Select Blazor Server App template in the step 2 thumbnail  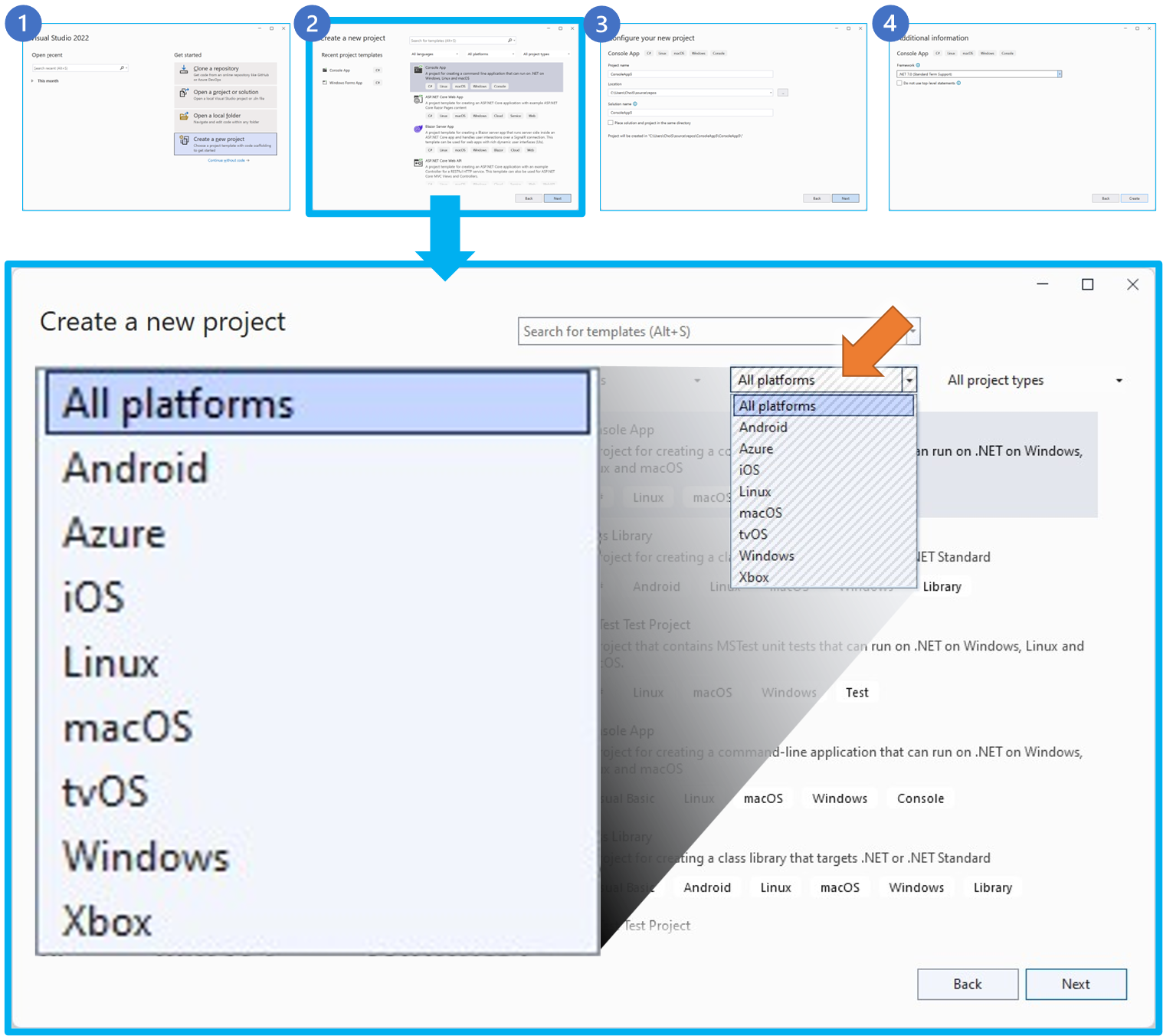[486, 138]
